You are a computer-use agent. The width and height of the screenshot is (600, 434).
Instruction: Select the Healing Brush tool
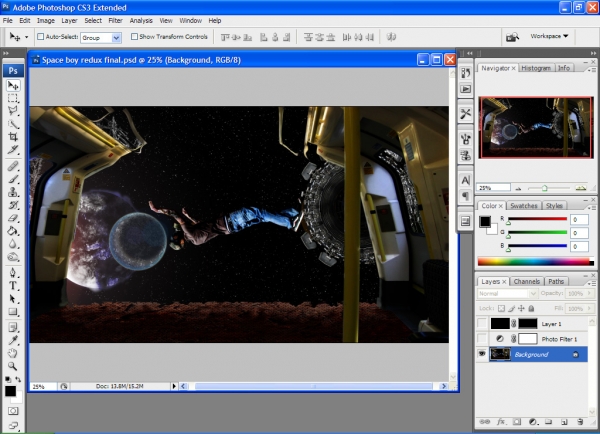point(13,166)
